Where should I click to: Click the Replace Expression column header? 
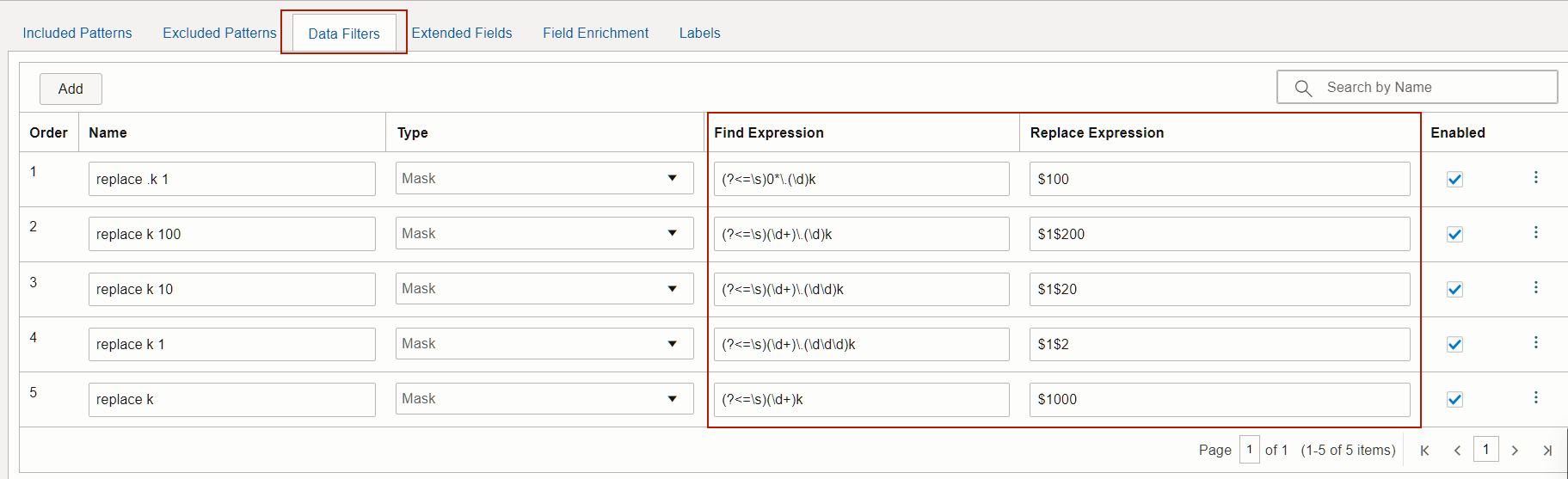click(1097, 132)
